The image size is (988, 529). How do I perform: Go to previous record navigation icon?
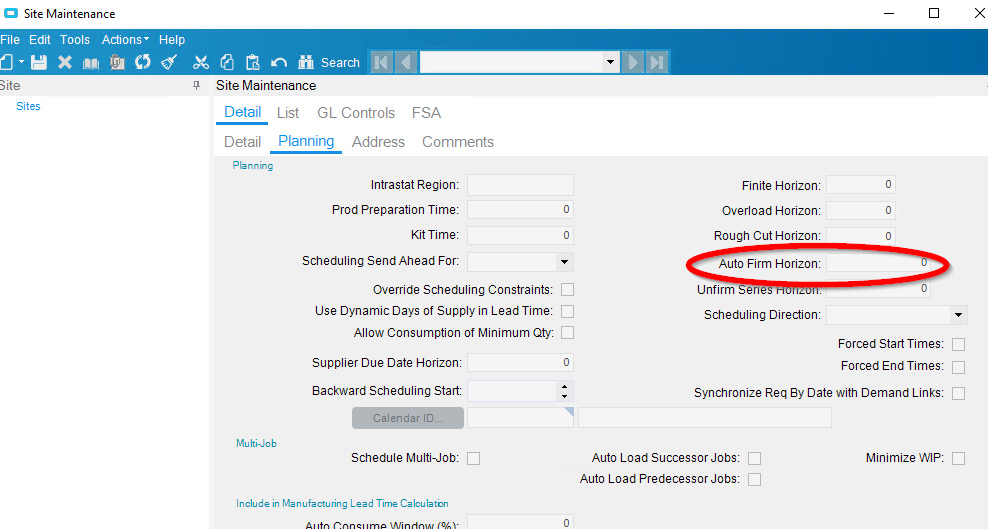pos(406,62)
